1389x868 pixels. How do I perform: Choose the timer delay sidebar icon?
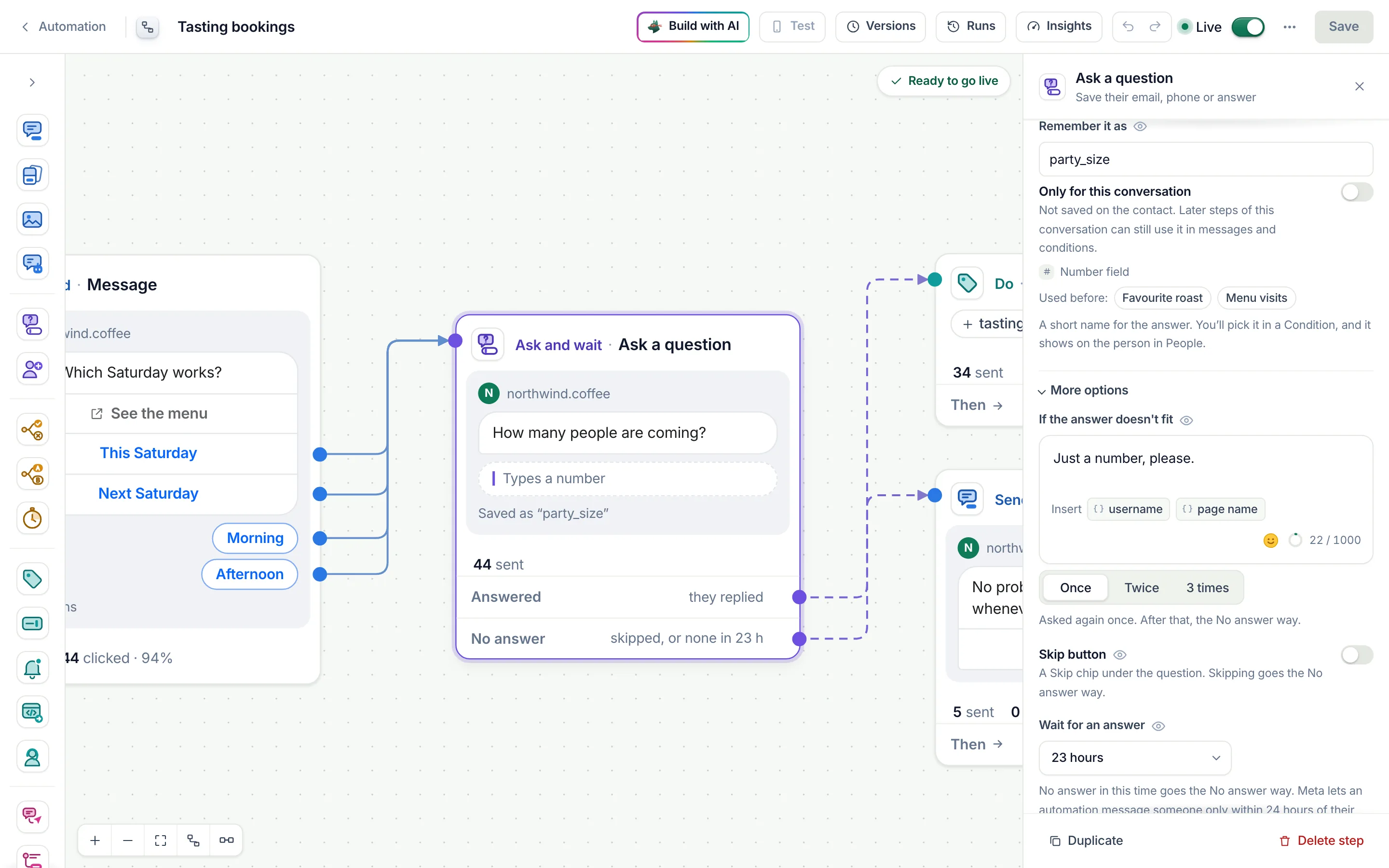[32, 518]
